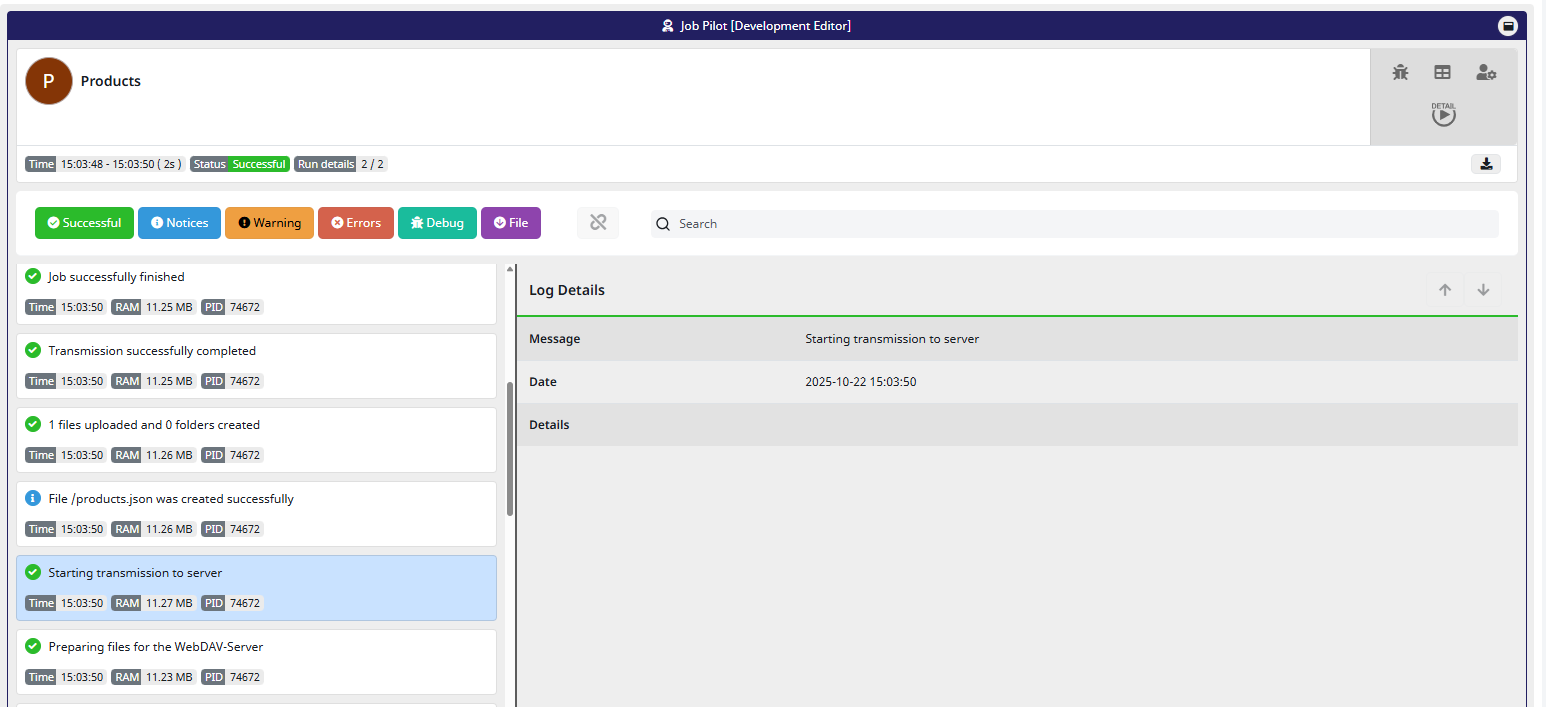Click the broken link icon beside filters
Viewport: 1546px width, 707px height.
(598, 223)
